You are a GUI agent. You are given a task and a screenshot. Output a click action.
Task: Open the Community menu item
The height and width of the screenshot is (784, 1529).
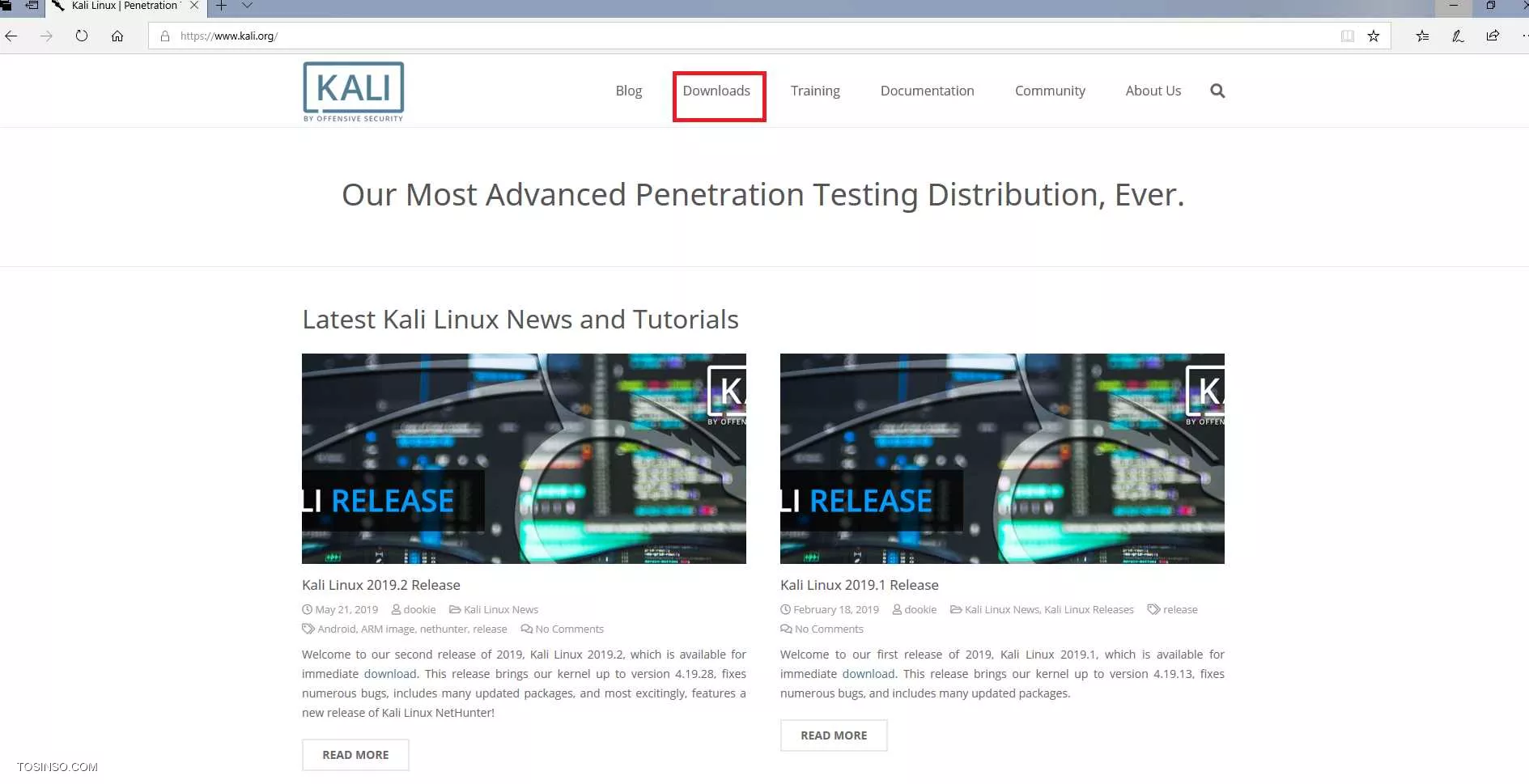[x=1050, y=91]
